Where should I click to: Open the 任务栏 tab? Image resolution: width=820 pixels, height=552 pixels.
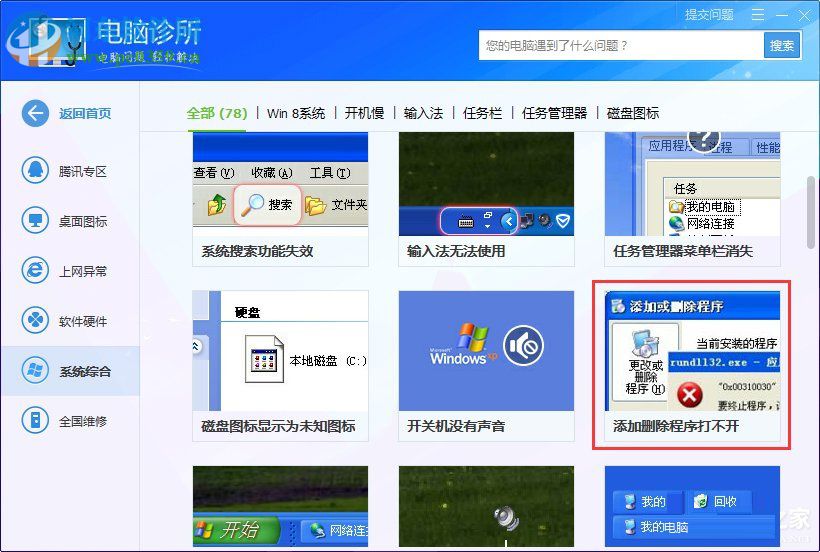pos(482,113)
